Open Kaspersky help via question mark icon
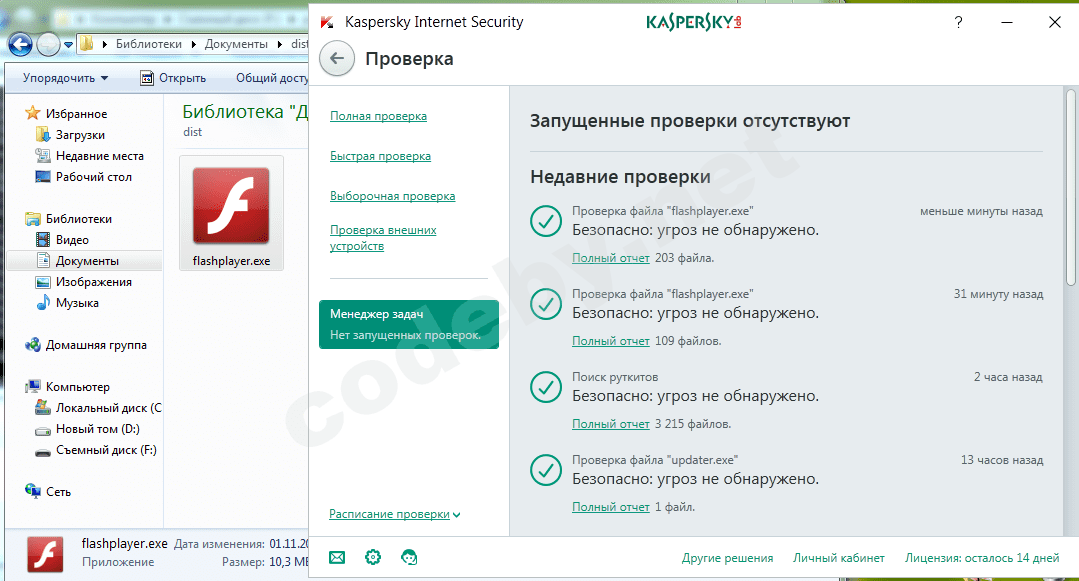The height and width of the screenshot is (581, 1079). pos(957,21)
